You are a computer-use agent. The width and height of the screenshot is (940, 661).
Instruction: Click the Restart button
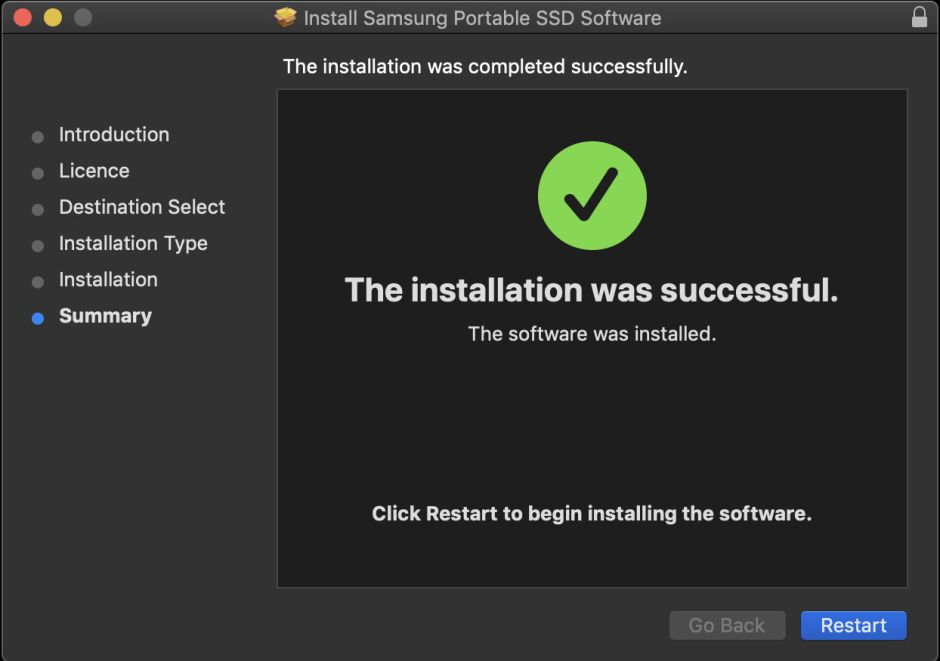pyautogui.click(x=854, y=625)
